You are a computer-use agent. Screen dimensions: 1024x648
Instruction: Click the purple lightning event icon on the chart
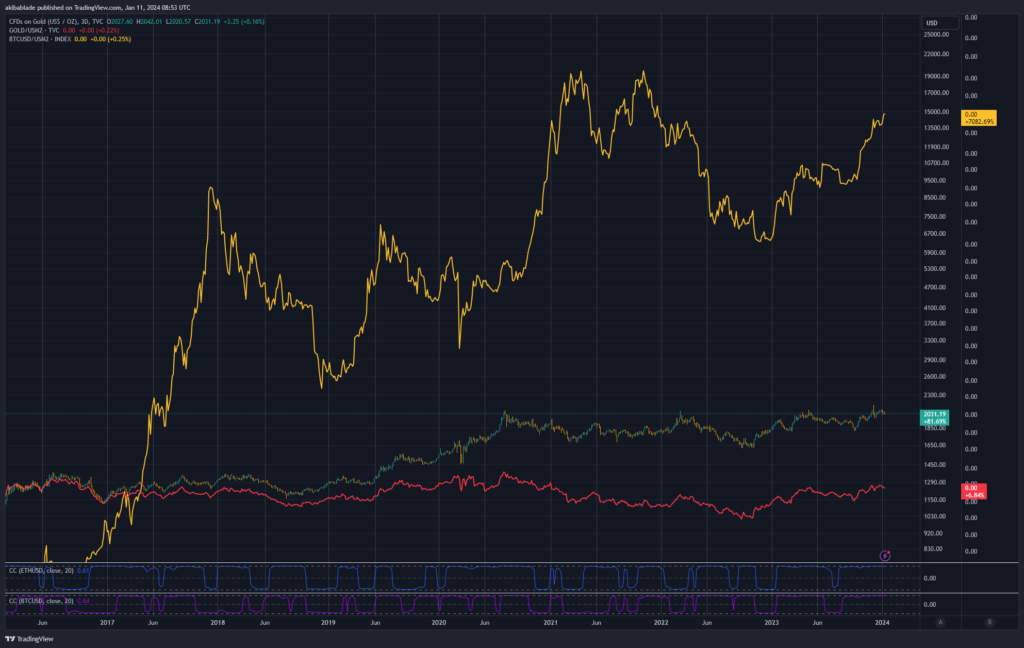coord(884,553)
